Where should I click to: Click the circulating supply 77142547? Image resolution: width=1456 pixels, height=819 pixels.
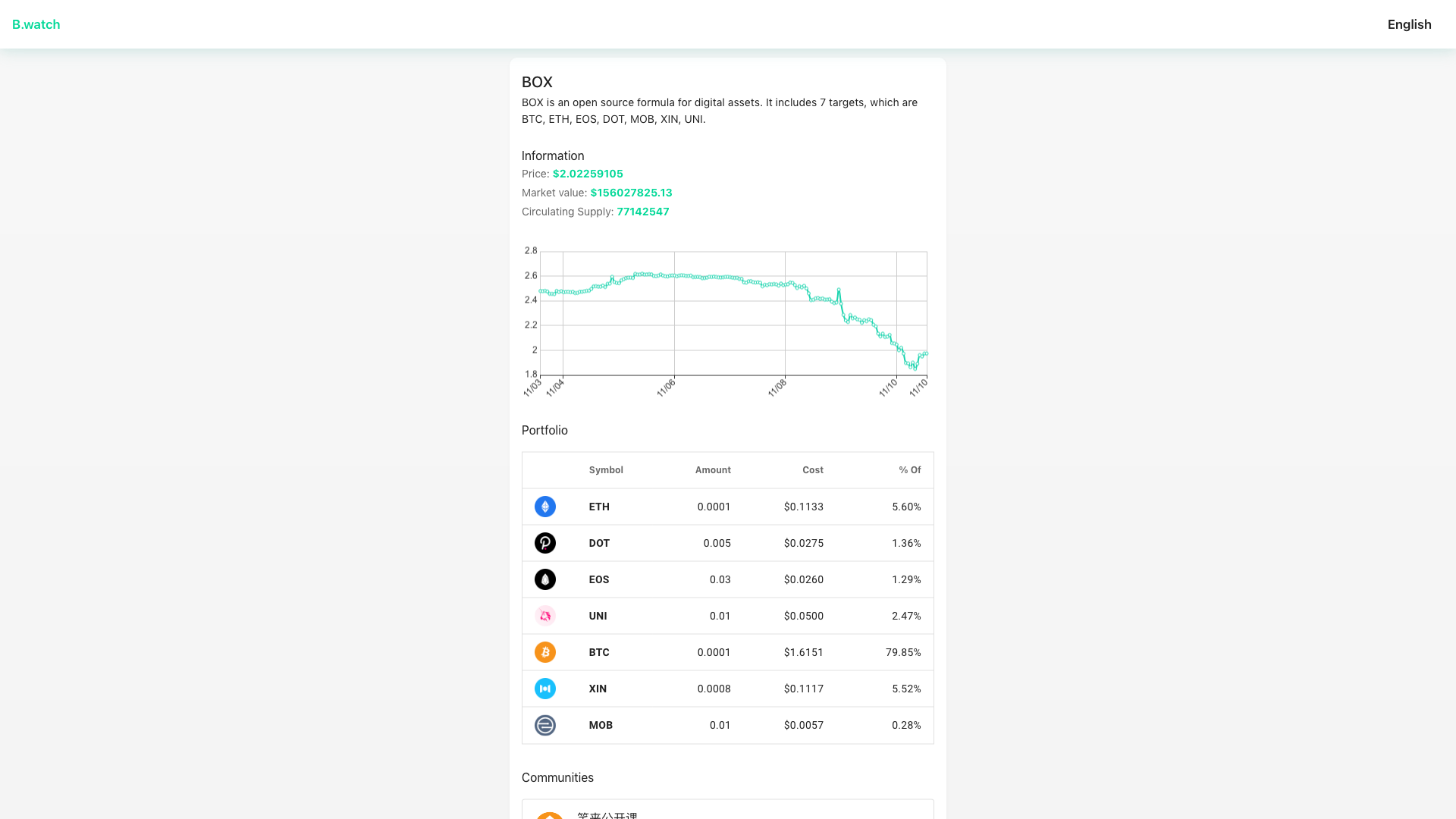pyautogui.click(x=642, y=212)
